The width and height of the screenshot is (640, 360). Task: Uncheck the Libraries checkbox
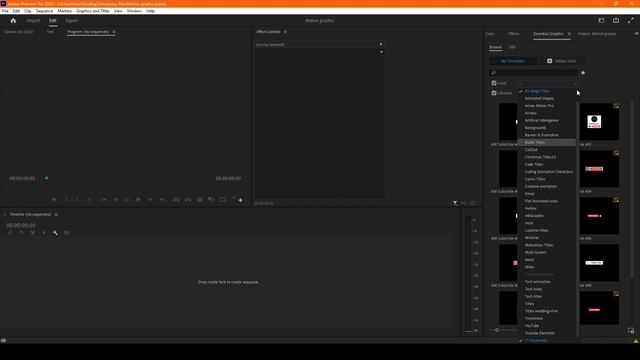(494, 93)
